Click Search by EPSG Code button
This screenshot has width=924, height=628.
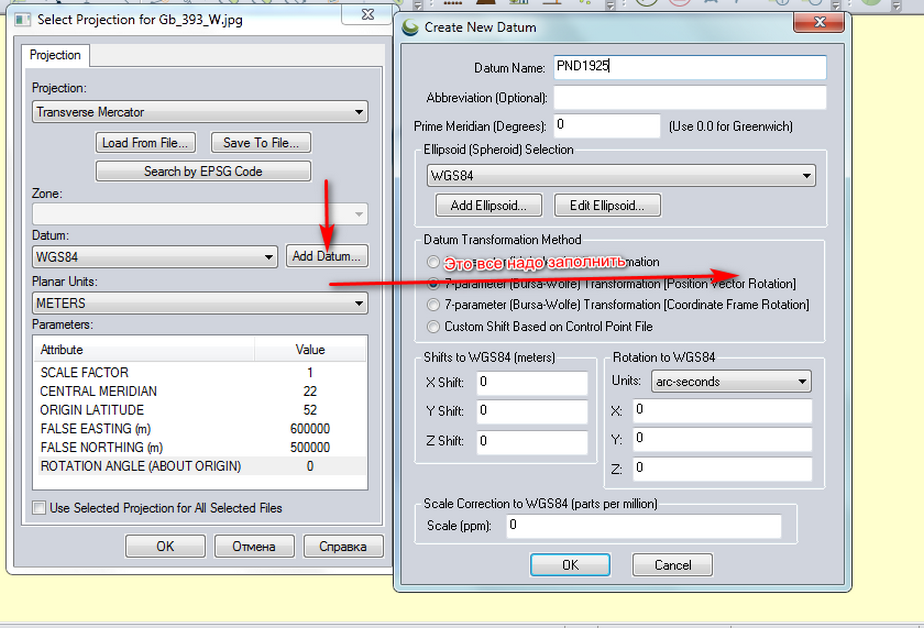pyautogui.click(x=203, y=171)
